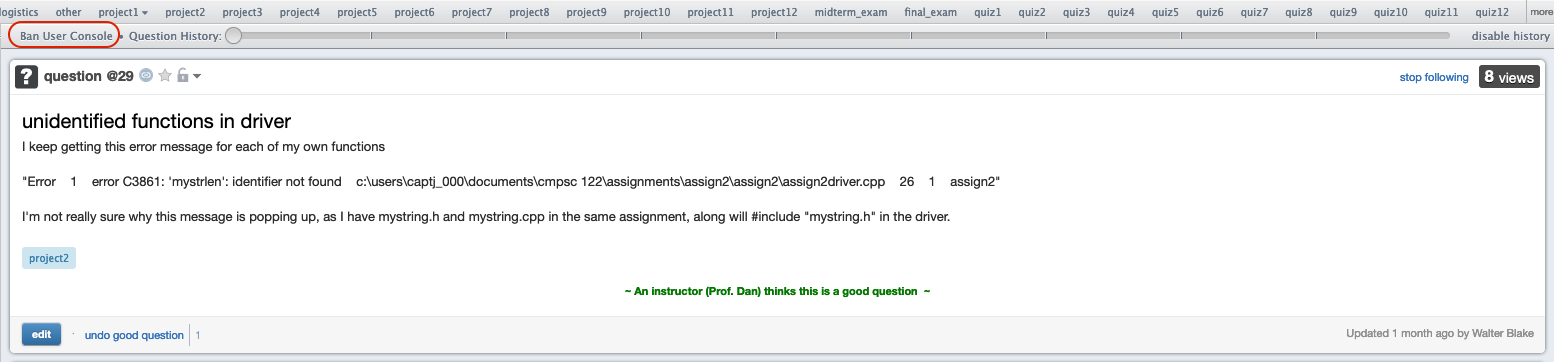Screen dimensions: 1554x362
Task: Open the final_exam folder tab
Action: 930,12
